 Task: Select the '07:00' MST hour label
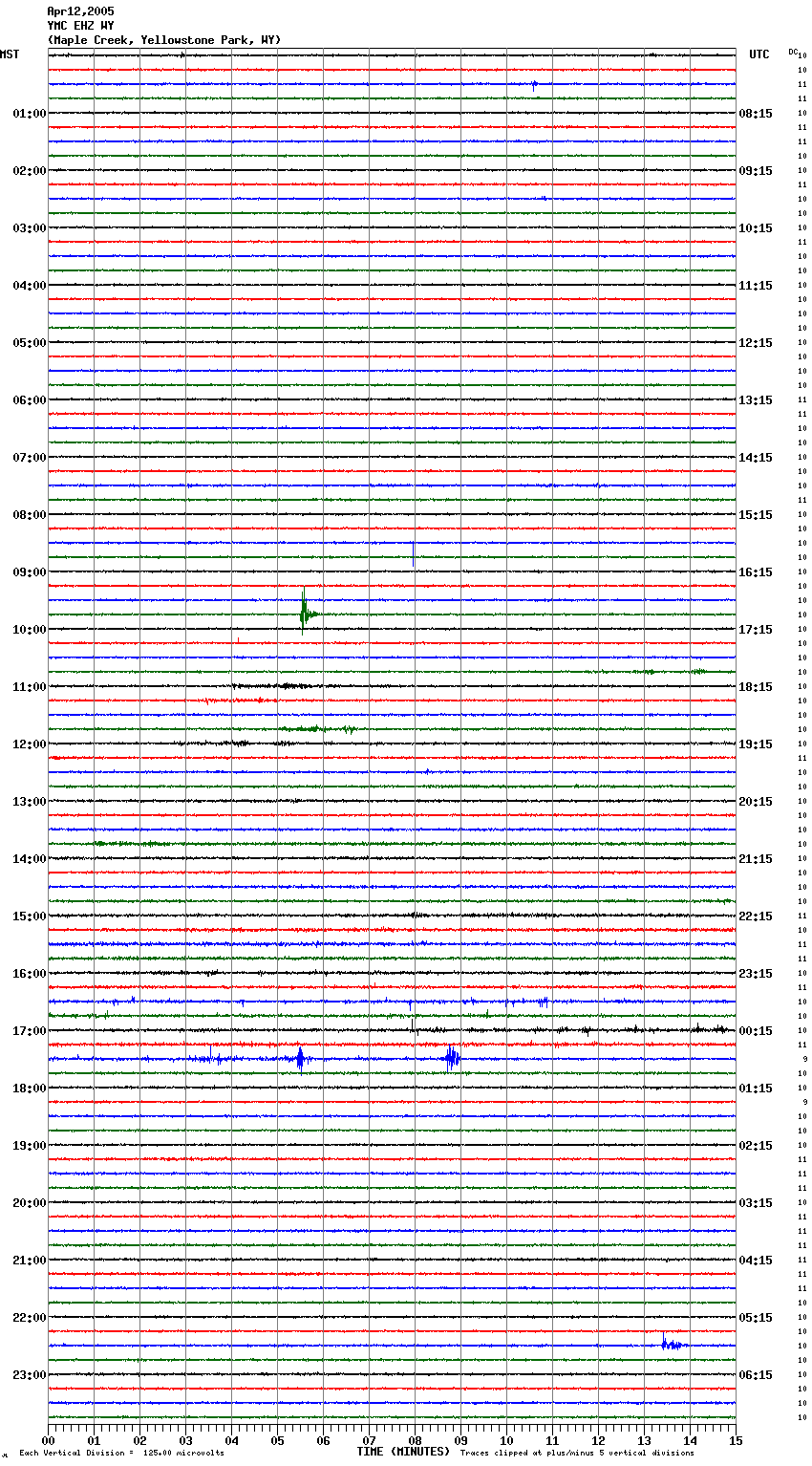29,458
